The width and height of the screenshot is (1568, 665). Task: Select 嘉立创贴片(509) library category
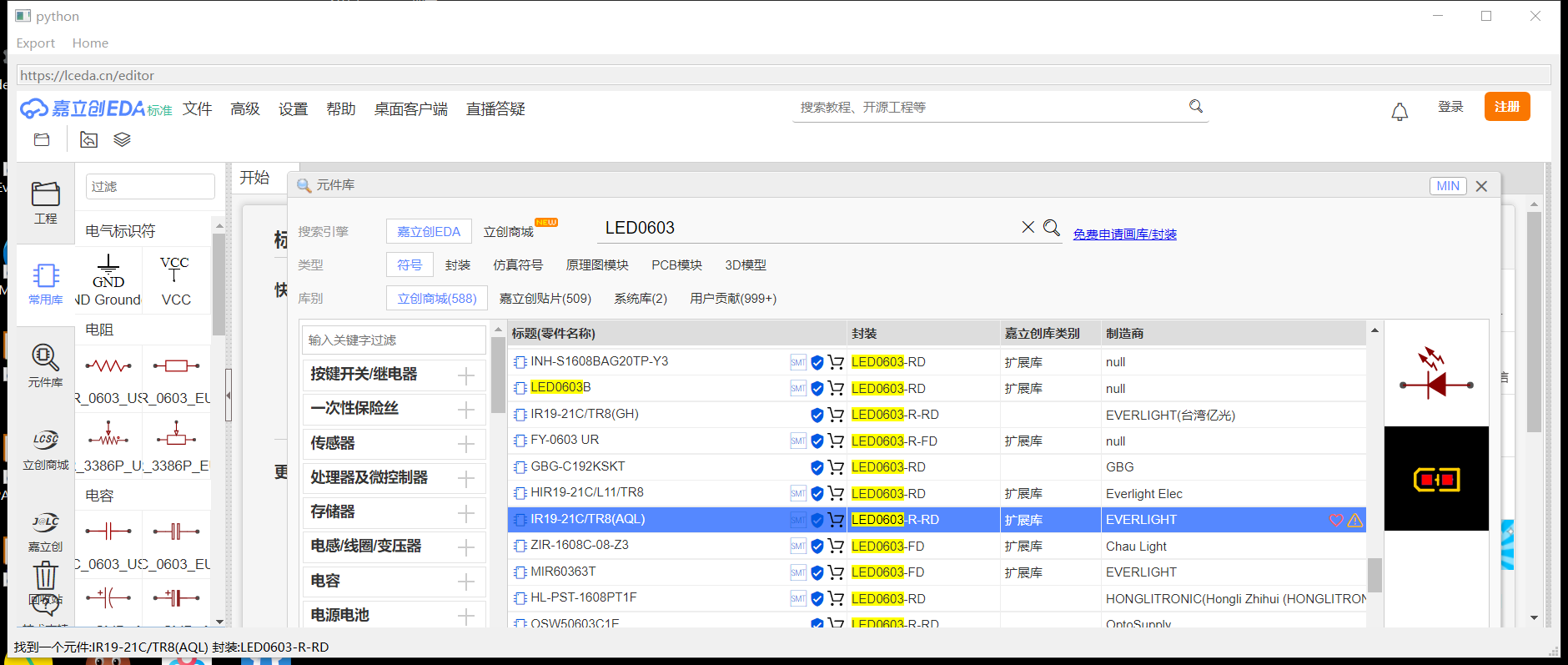click(545, 298)
